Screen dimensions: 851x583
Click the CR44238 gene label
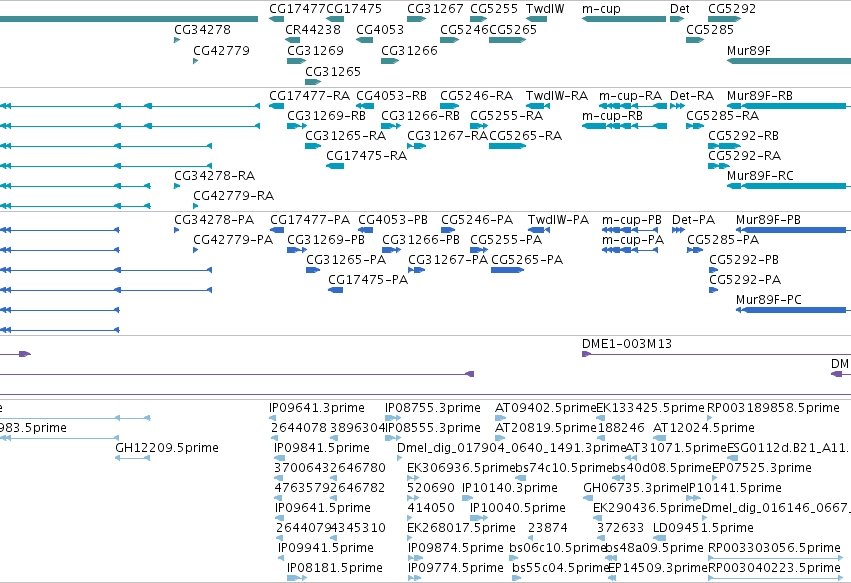click(x=313, y=29)
